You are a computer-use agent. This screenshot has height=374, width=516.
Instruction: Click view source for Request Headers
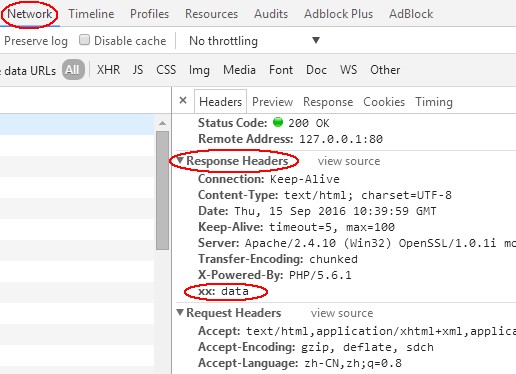pos(342,313)
